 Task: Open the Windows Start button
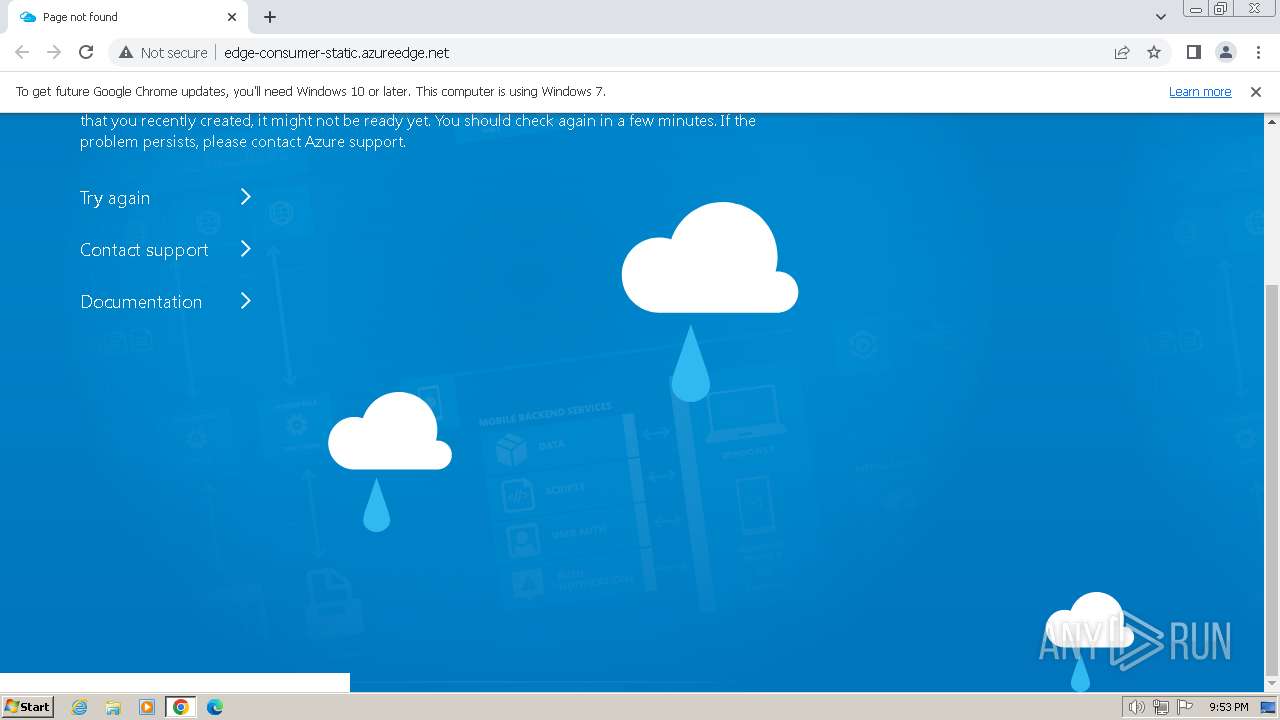tap(27, 707)
